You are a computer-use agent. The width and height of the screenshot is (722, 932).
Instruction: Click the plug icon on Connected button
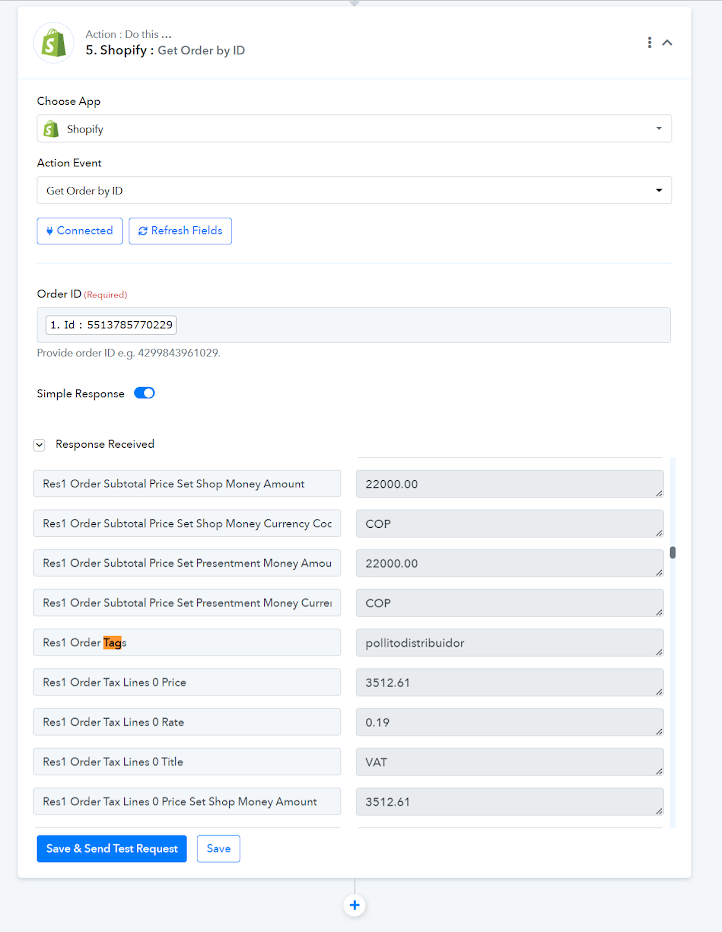coord(49,231)
